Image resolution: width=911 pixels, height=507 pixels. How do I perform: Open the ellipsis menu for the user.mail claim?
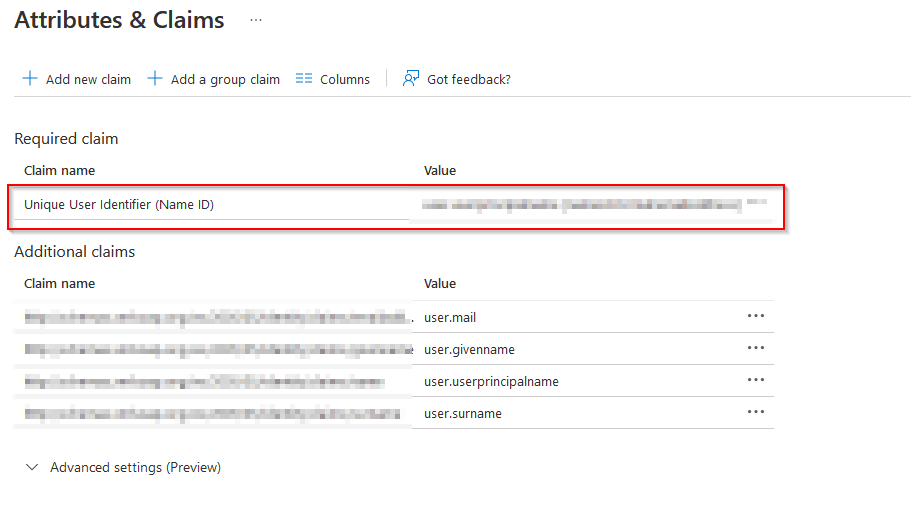tap(755, 316)
